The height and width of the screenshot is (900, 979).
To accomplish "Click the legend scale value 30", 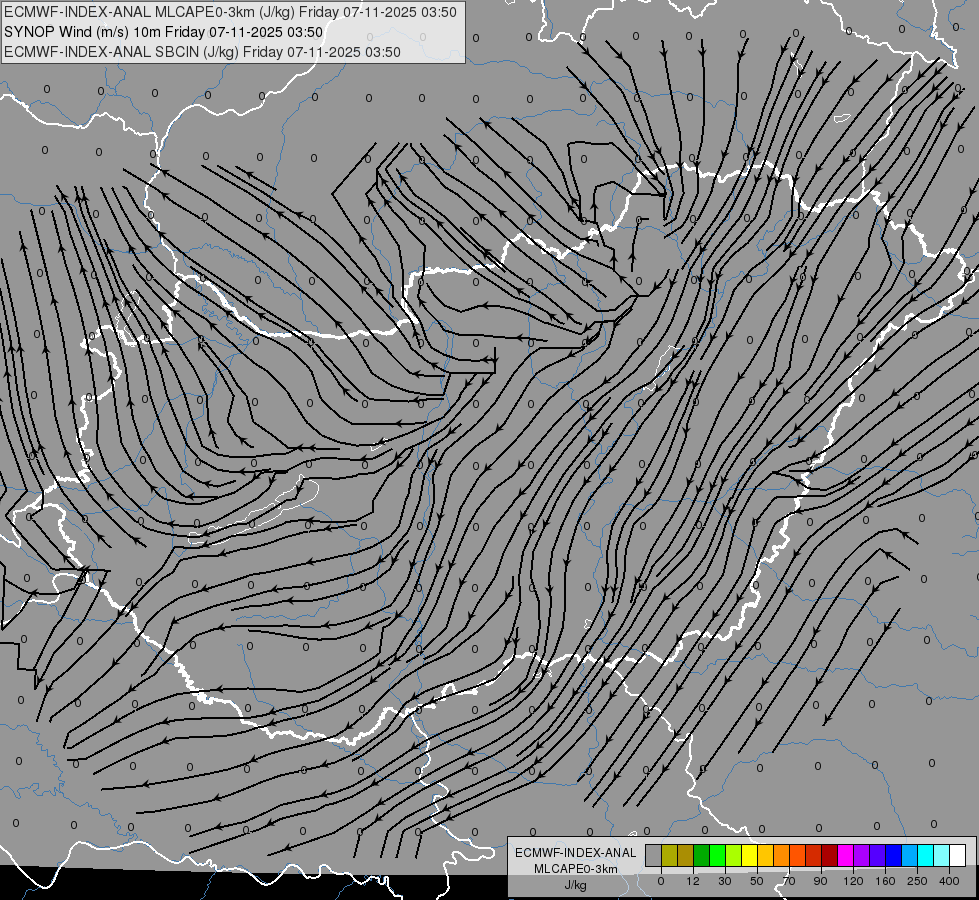I will (x=725, y=881).
